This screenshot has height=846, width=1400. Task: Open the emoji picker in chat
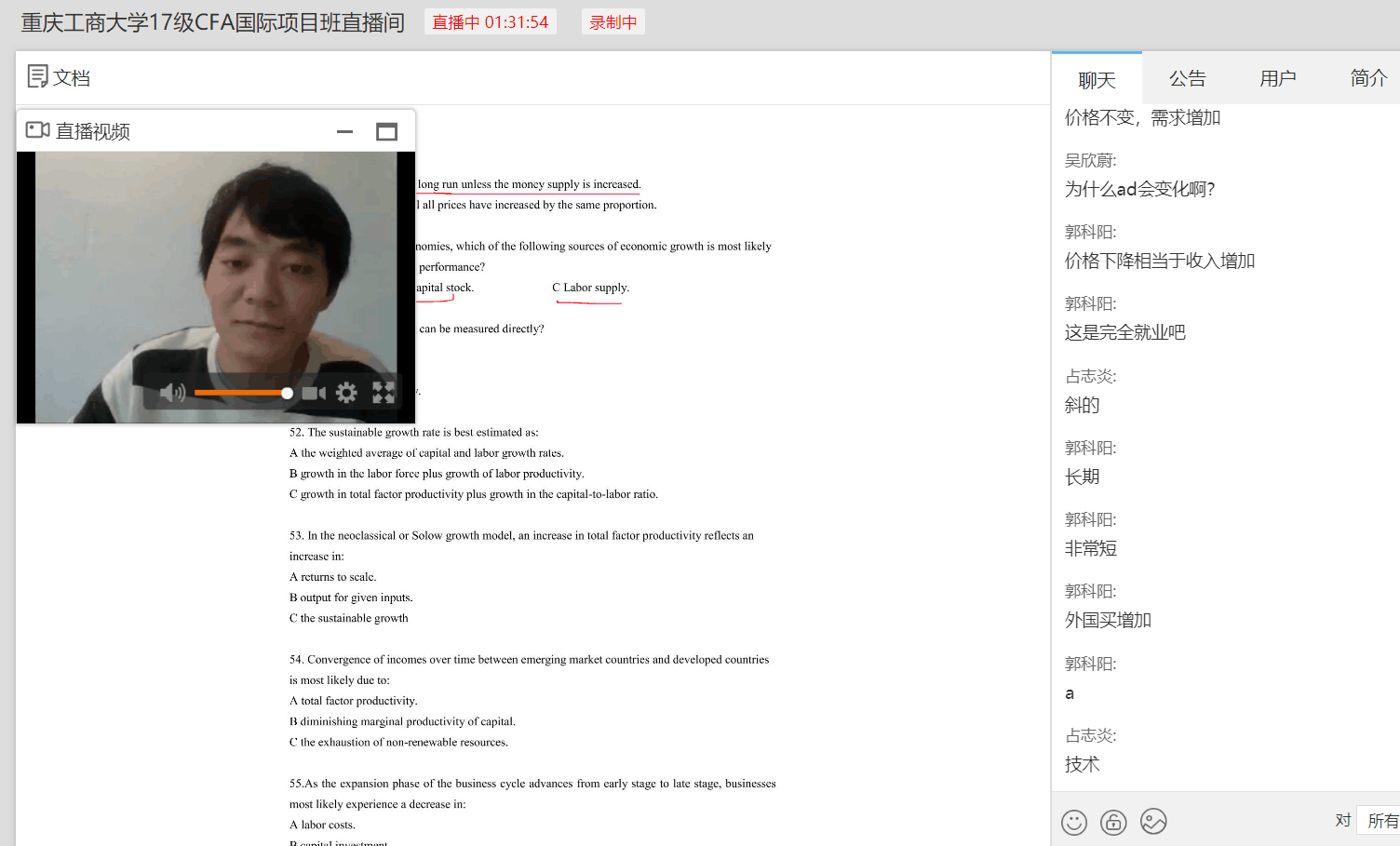click(1074, 822)
